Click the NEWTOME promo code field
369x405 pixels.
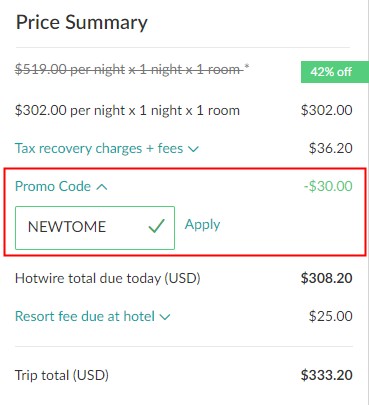95,228
